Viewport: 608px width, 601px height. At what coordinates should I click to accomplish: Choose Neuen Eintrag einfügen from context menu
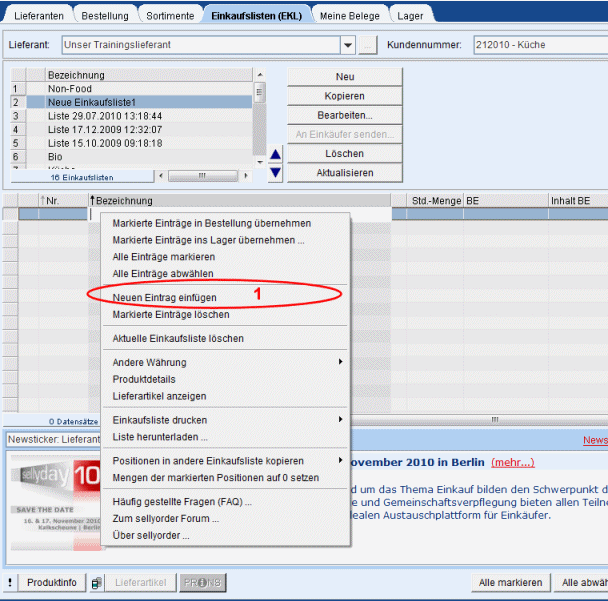164,298
